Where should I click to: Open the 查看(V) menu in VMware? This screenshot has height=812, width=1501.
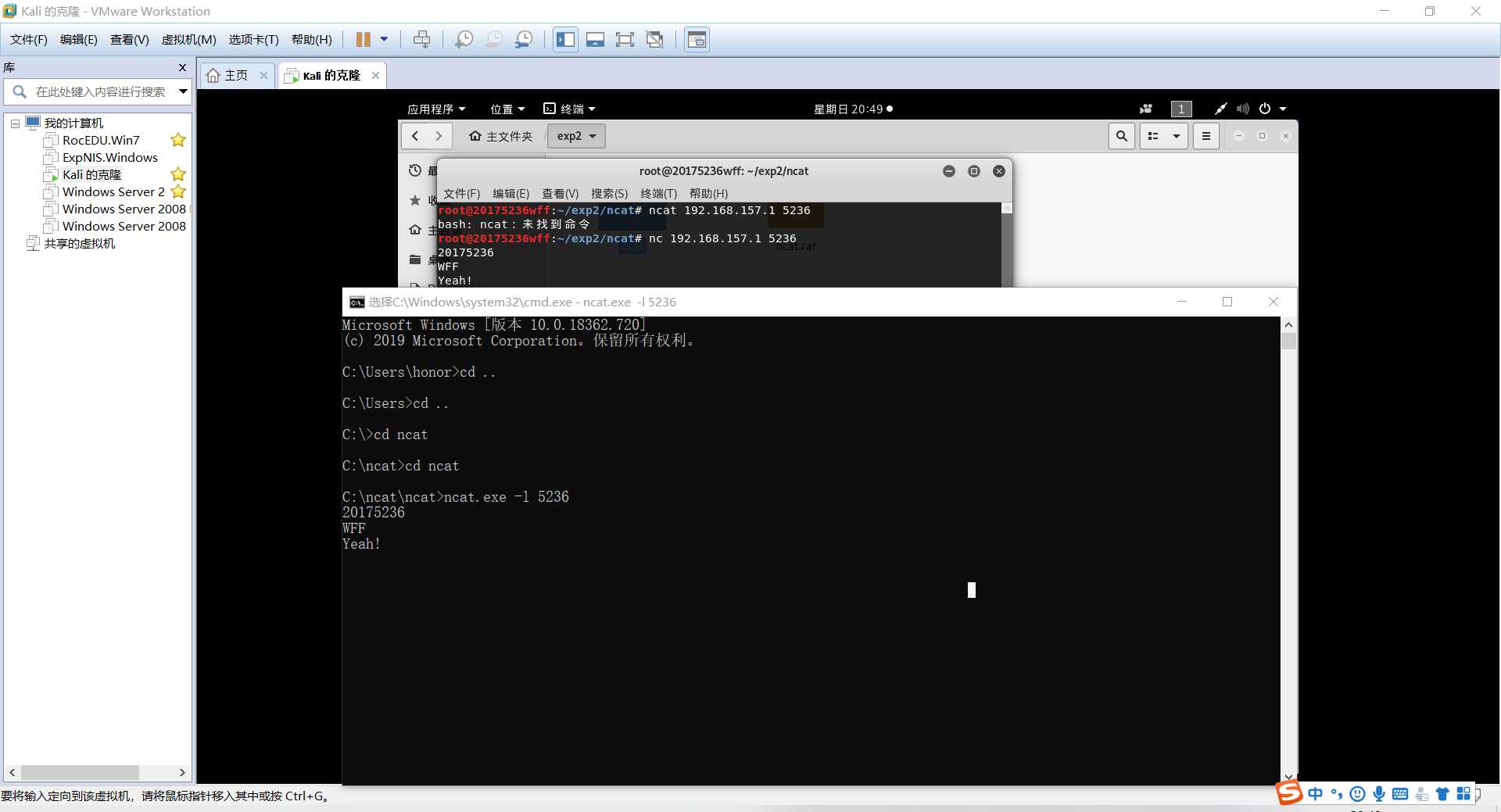130,39
